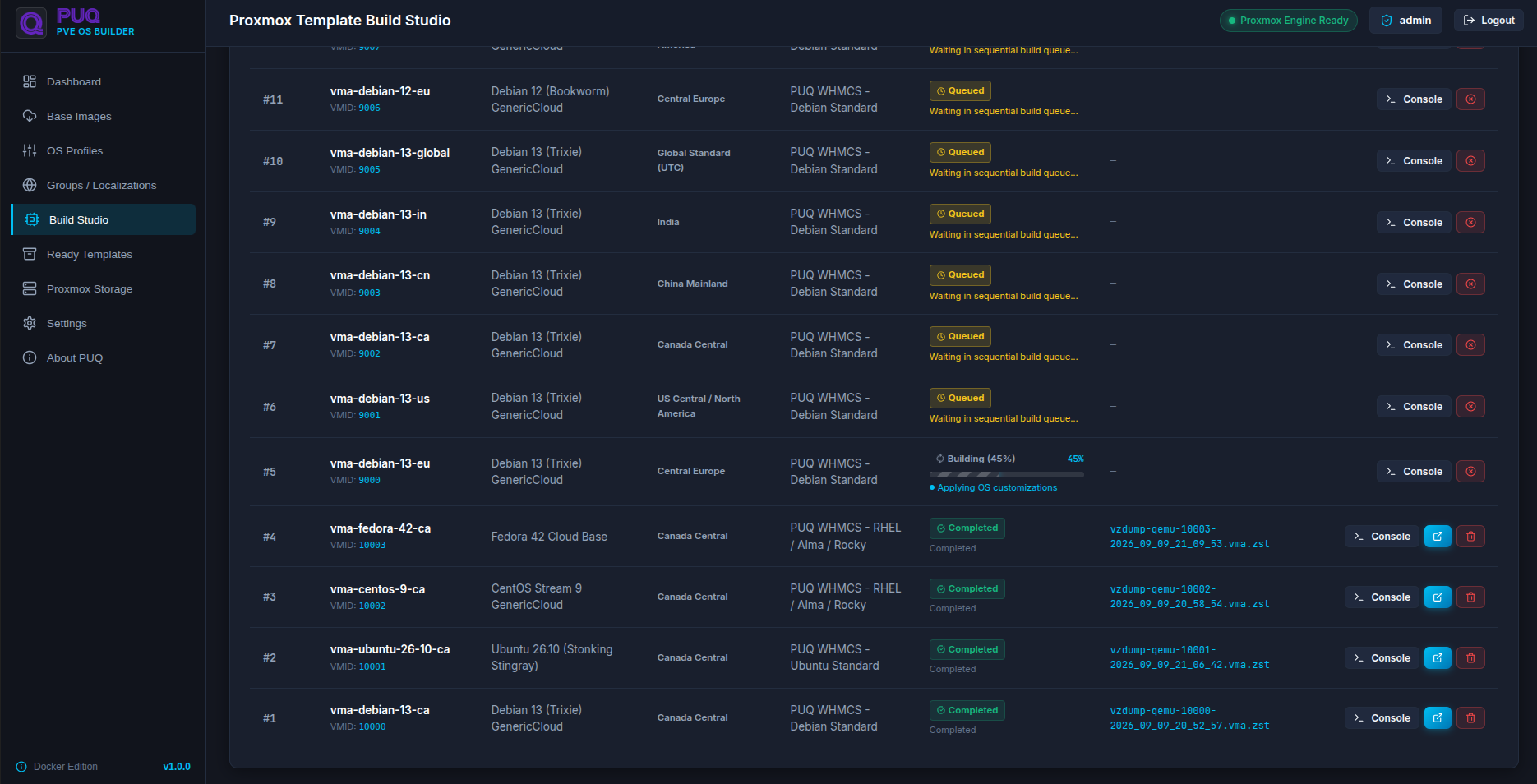
Task: Open vzdump-qemu-10000 vma.zst file link
Action: (1189, 718)
